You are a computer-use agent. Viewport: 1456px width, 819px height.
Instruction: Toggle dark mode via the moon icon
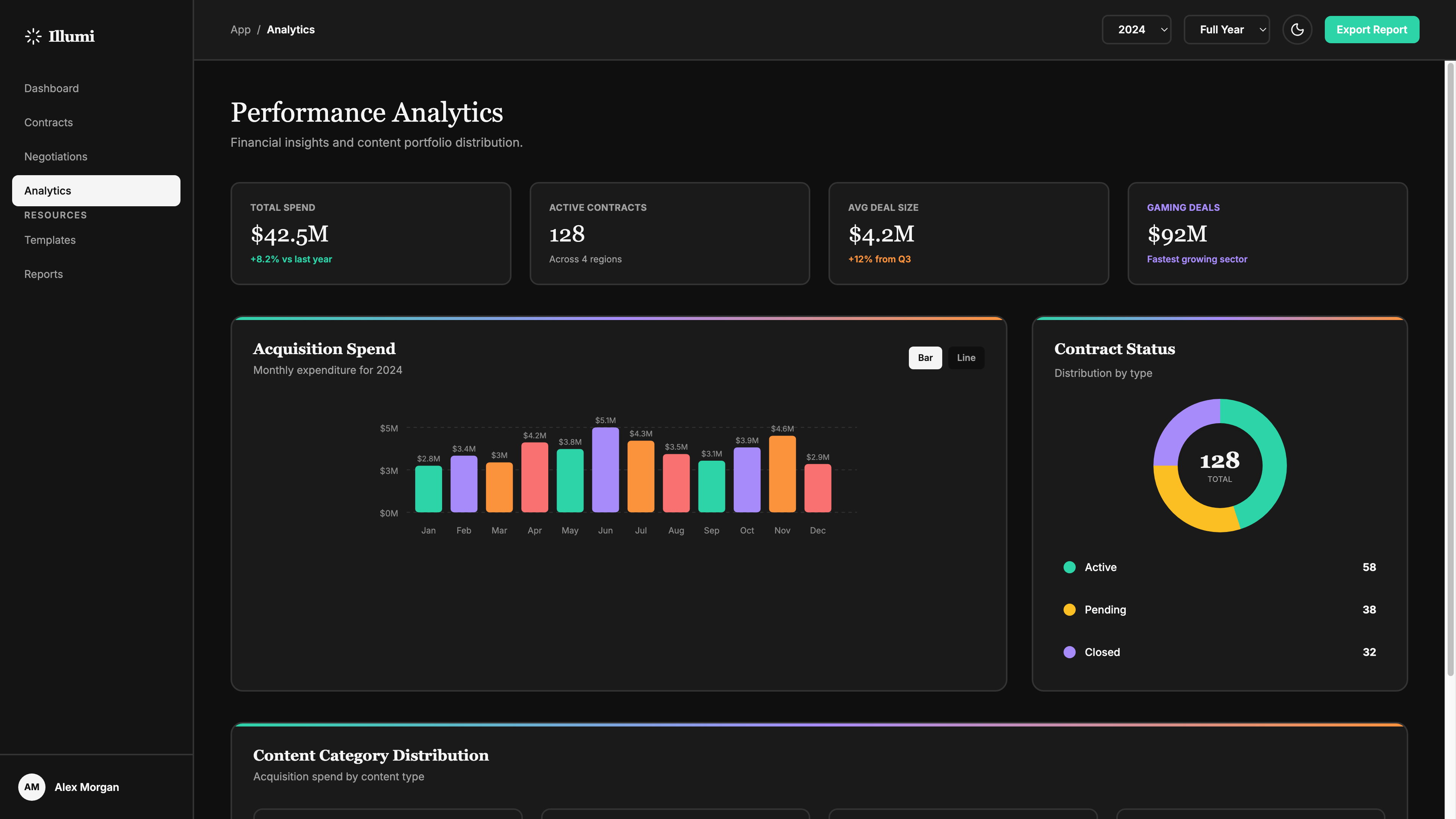click(x=1297, y=30)
